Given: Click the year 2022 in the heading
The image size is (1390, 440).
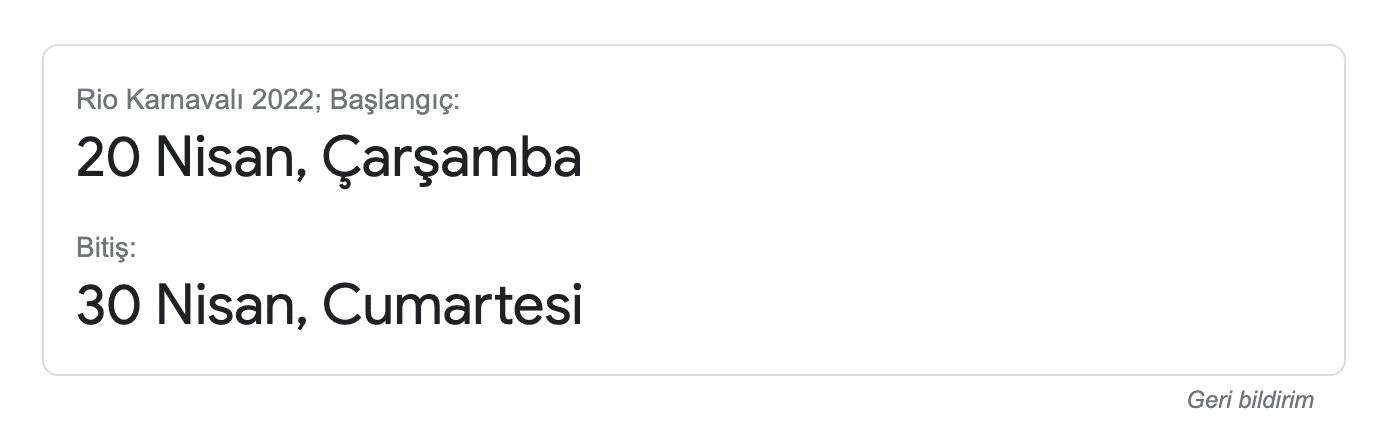Looking at the screenshot, I should click(283, 100).
